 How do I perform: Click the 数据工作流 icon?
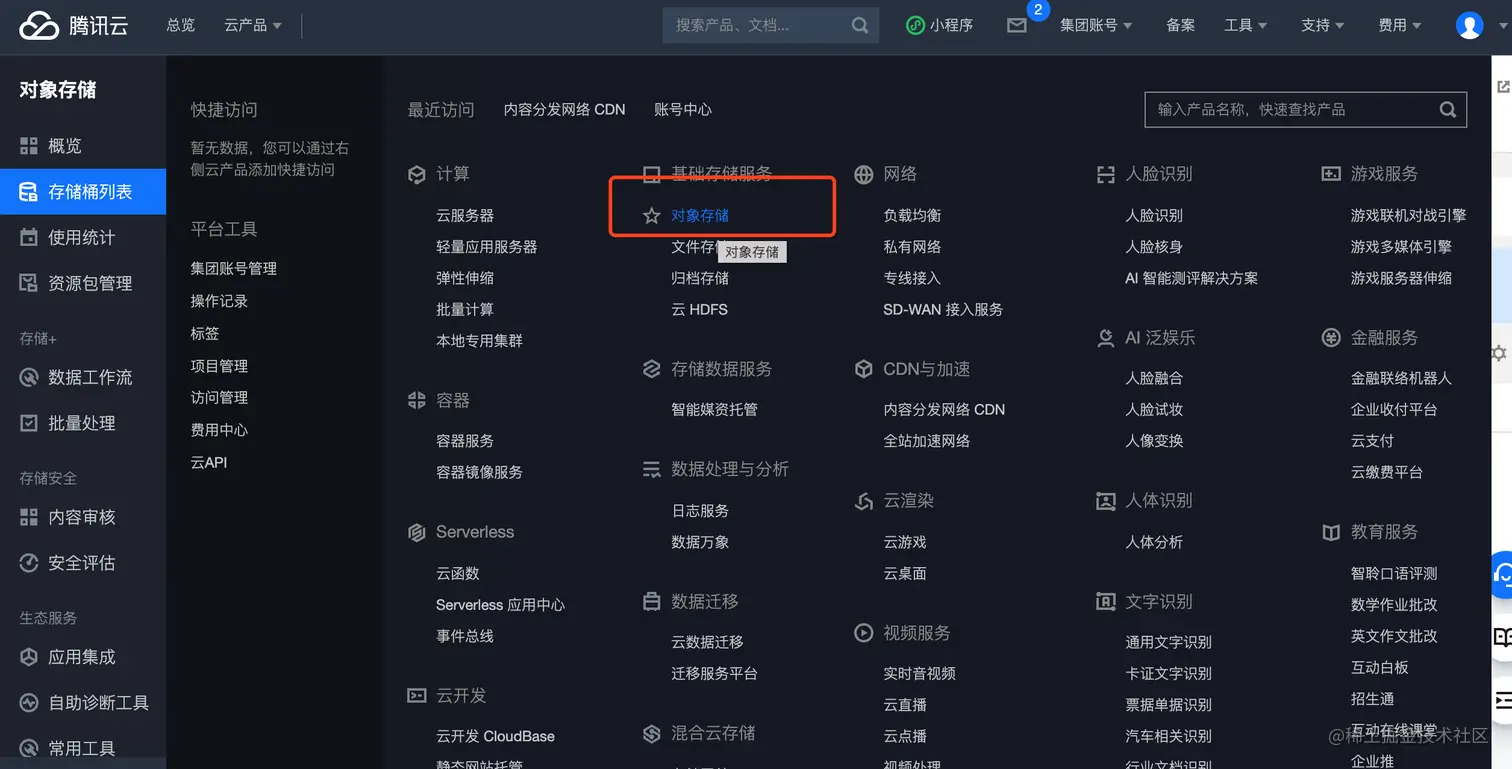coord(29,377)
